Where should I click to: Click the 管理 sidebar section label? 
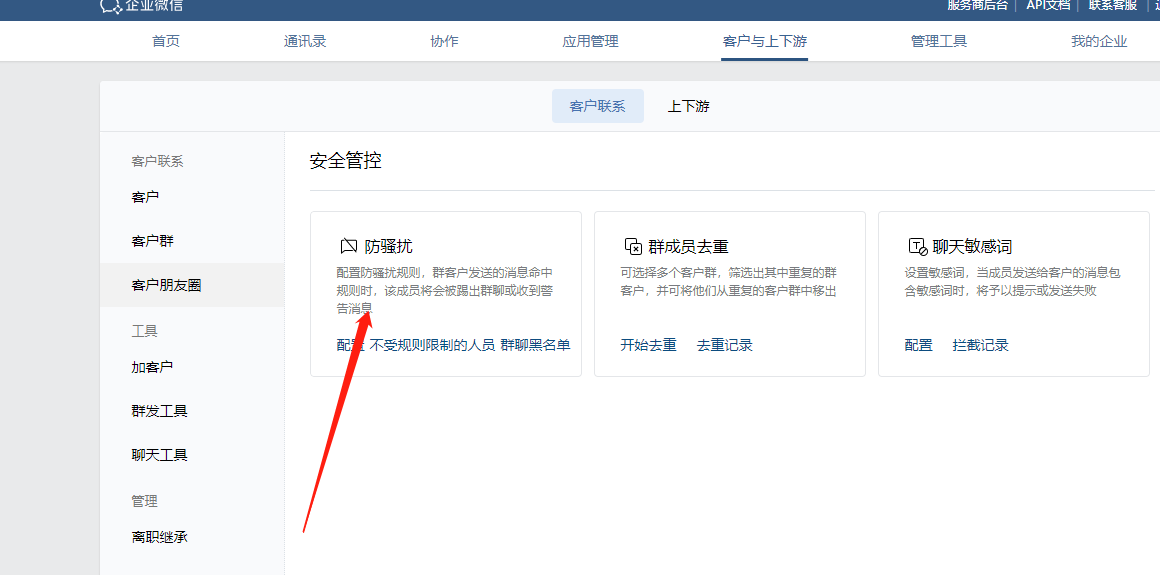[145, 501]
